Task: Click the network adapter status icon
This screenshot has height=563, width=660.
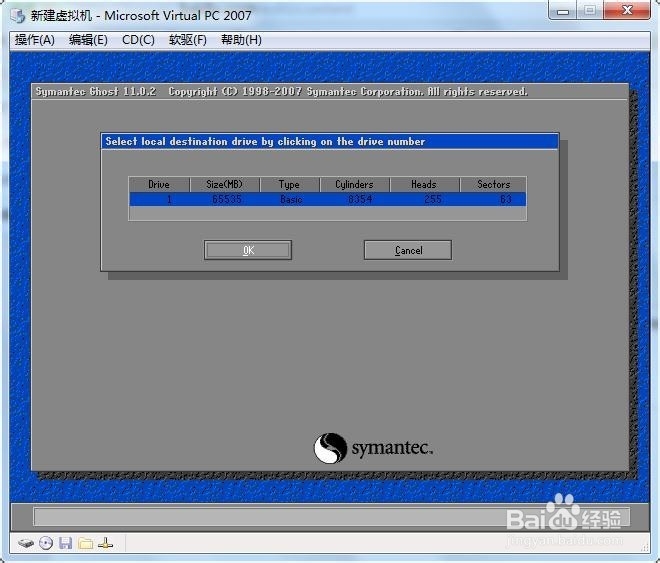Action: tap(105, 543)
